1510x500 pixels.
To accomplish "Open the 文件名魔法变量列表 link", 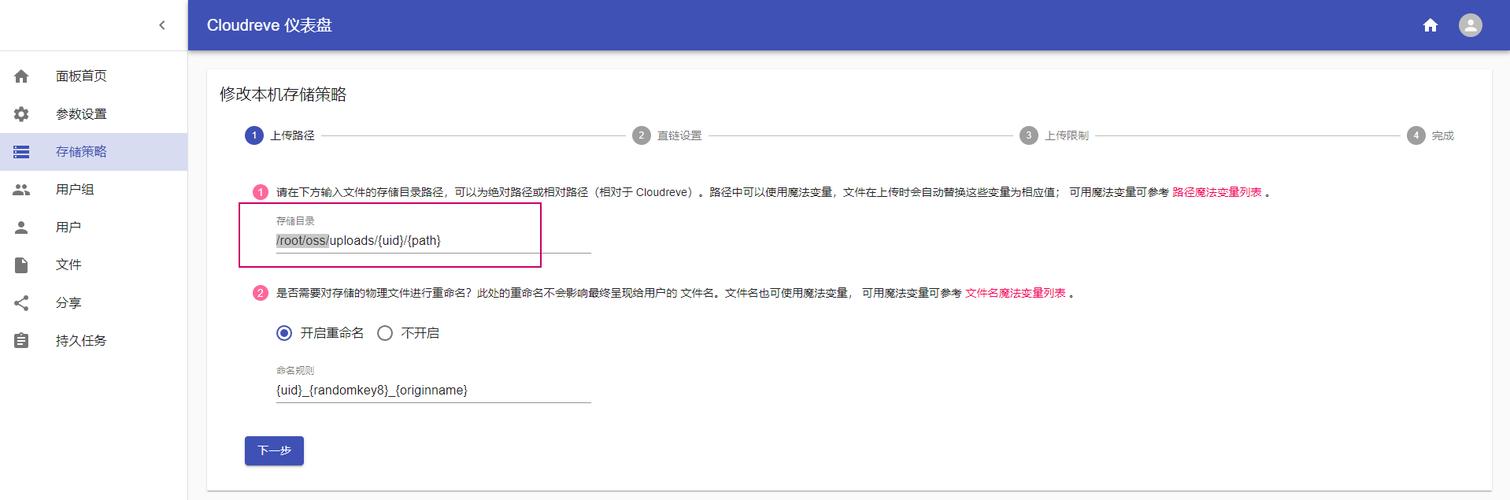I will coord(1015,293).
